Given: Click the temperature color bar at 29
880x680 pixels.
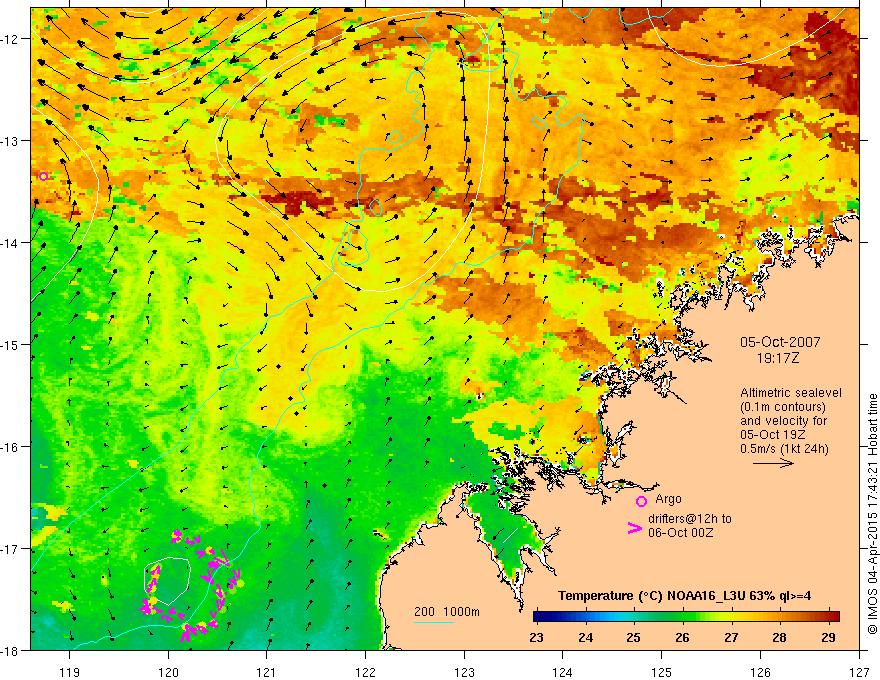Looking at the screenshot, I should coord(827,617).
